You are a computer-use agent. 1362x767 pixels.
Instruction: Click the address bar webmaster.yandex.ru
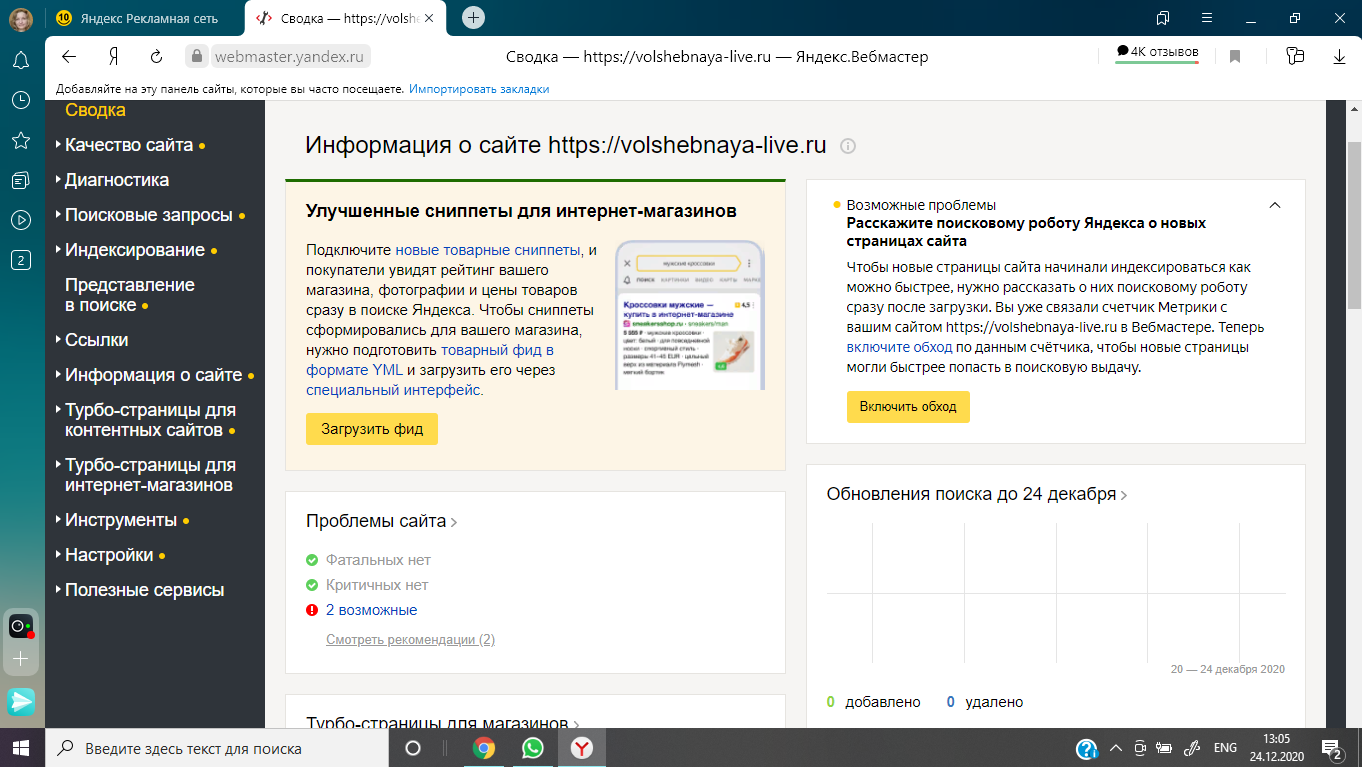point(289,57)
